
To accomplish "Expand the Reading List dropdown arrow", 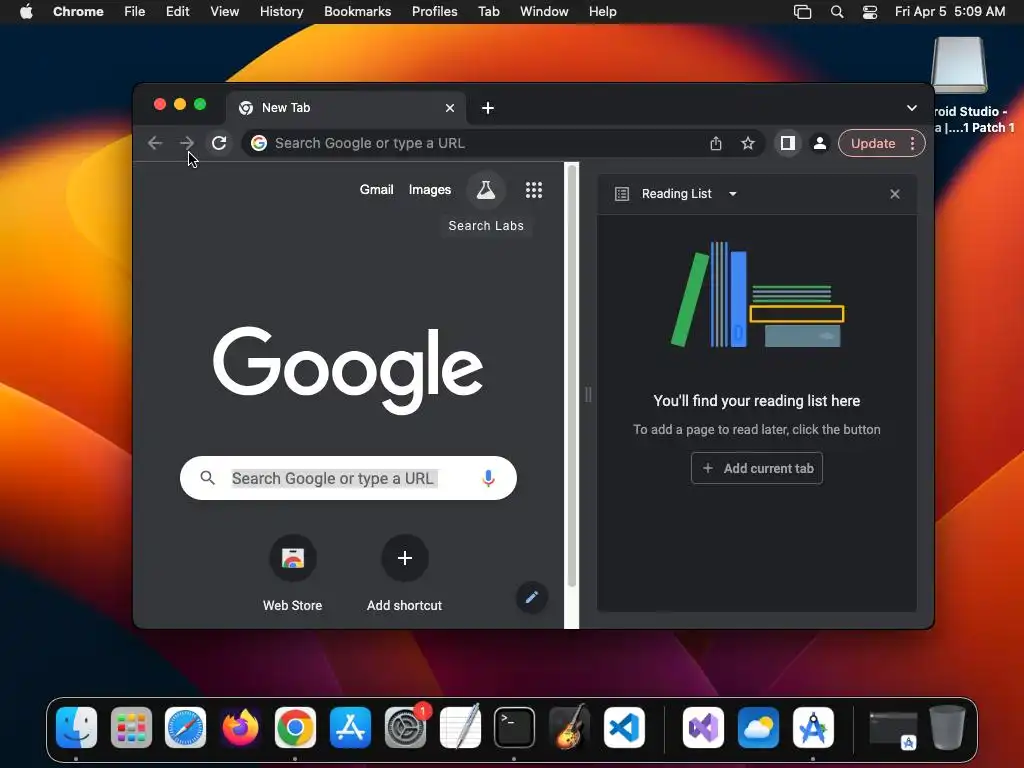I will 733,194.
